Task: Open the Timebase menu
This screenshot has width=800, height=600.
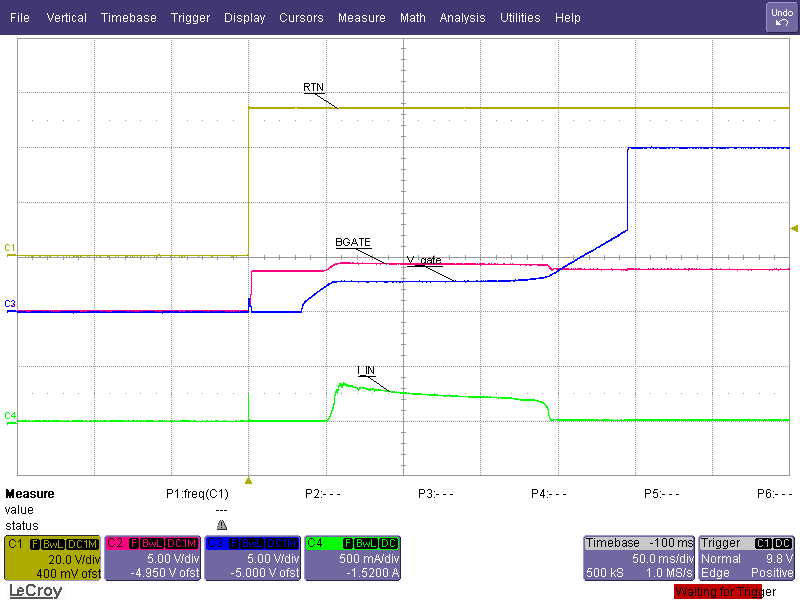Action: (128, 18)
